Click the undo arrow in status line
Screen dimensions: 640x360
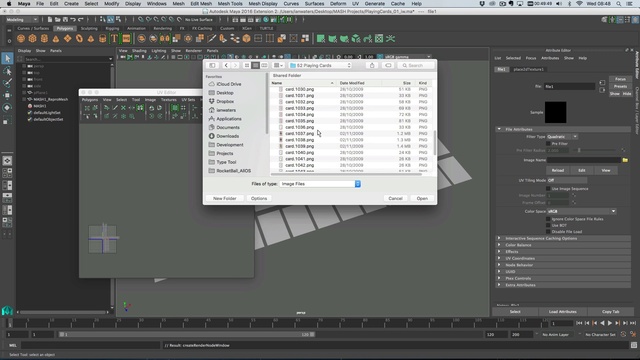[x=73, y=19]
